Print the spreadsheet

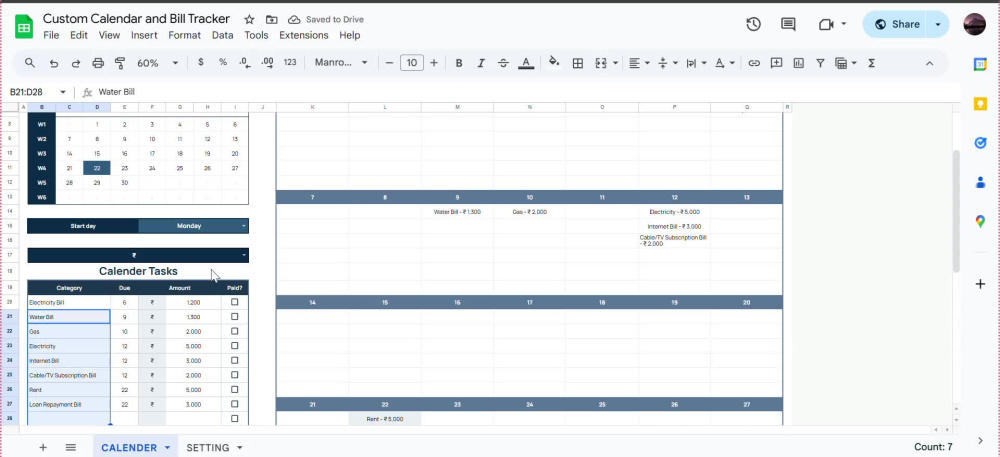[98, 62]
